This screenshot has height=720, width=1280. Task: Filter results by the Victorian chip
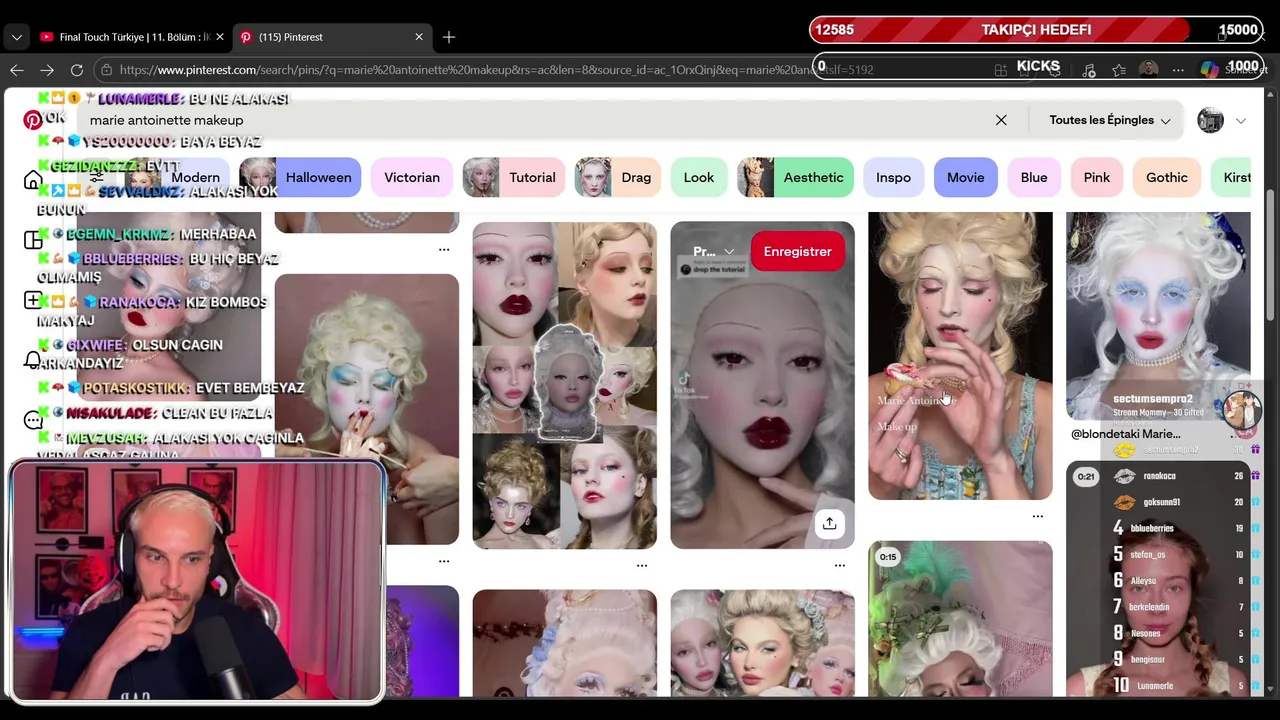point(412,177)
